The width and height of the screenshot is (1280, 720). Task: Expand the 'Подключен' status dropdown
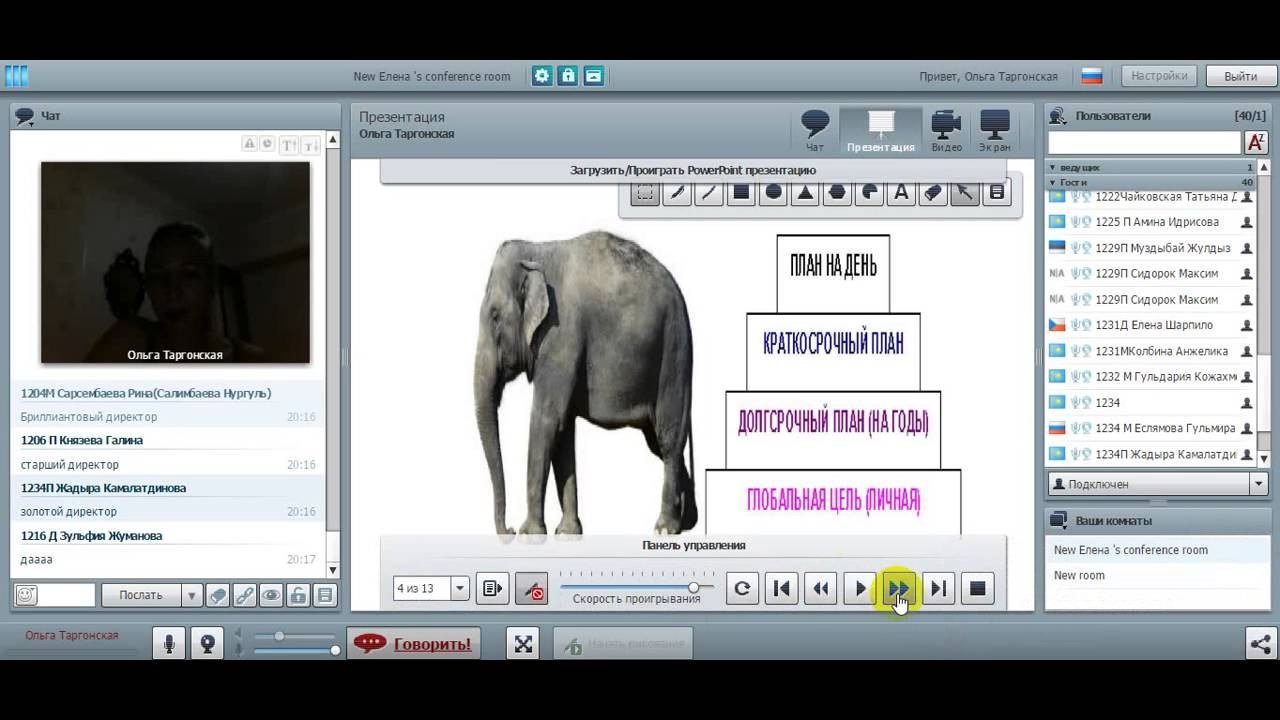(x=1258, y=484)
